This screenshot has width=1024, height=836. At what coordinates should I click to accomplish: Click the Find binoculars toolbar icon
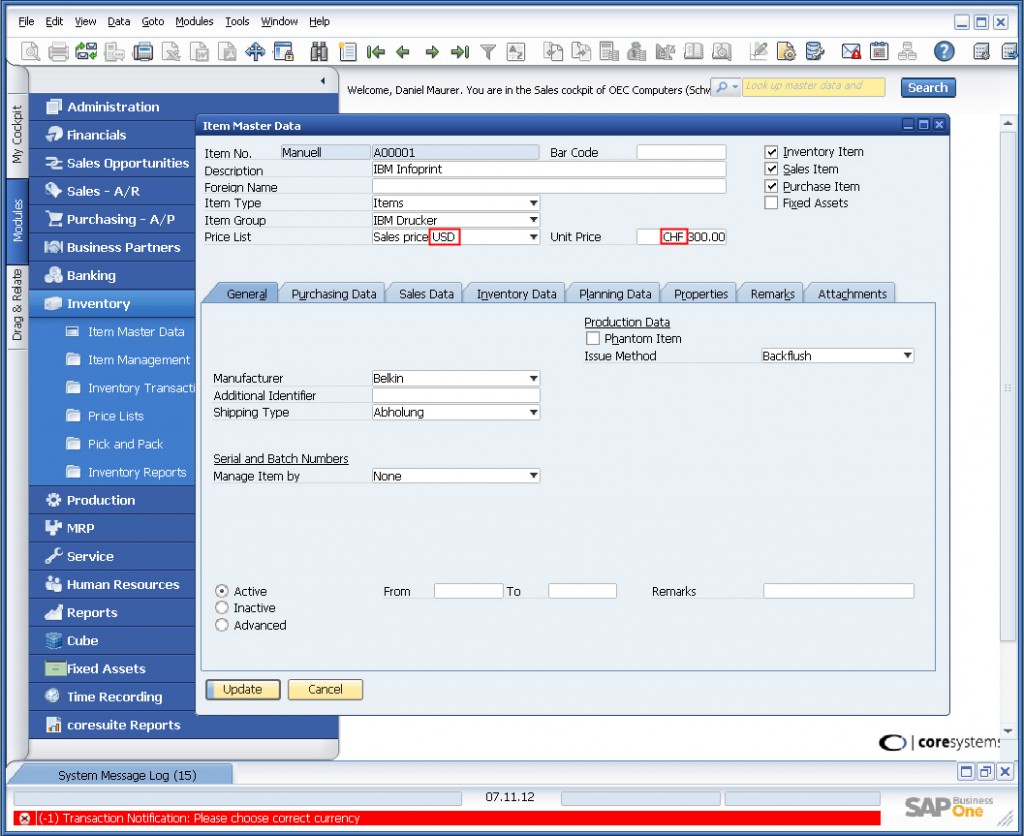pos(318,51)
